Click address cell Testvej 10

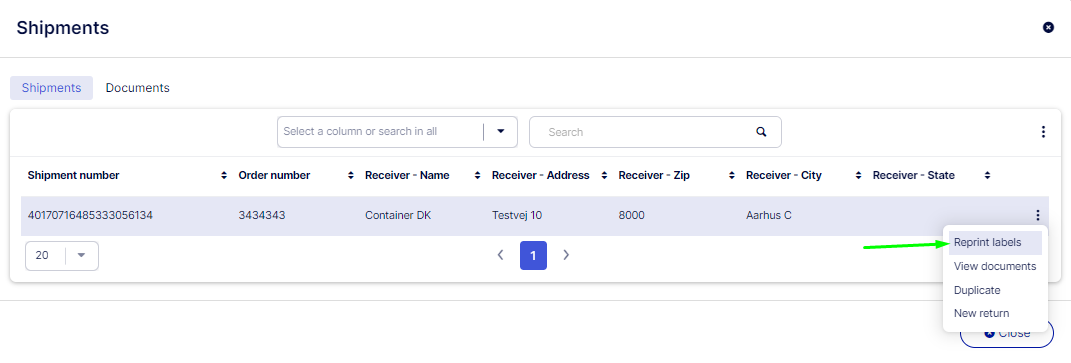[517, 215]
